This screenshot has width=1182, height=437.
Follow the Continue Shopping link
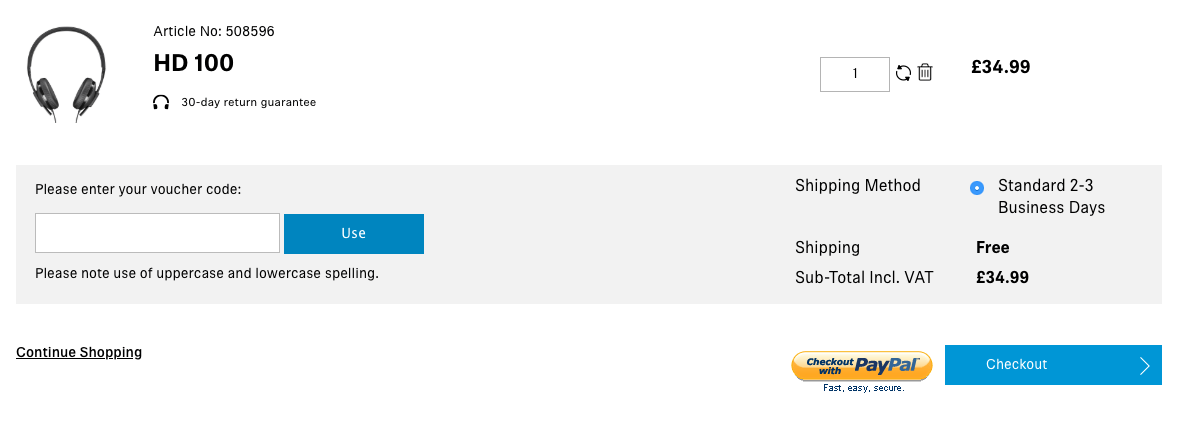tap(79, 352)
